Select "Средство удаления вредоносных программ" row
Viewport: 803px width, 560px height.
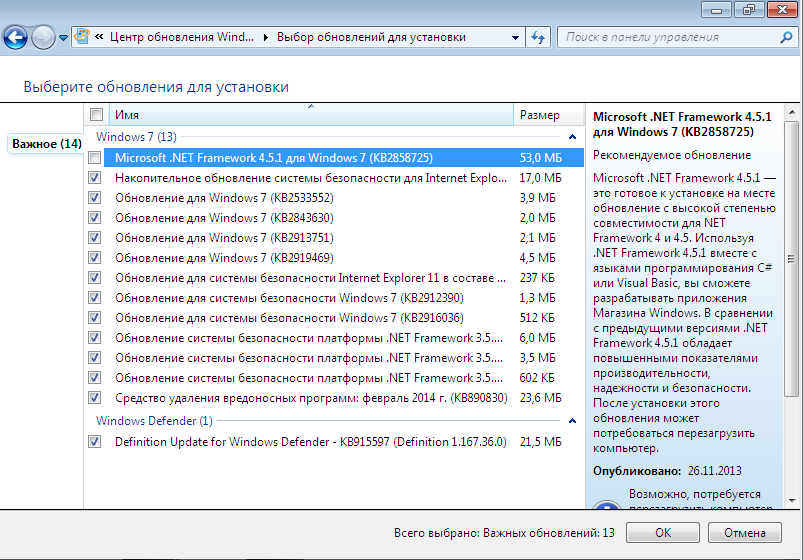(x=344, y=398)
